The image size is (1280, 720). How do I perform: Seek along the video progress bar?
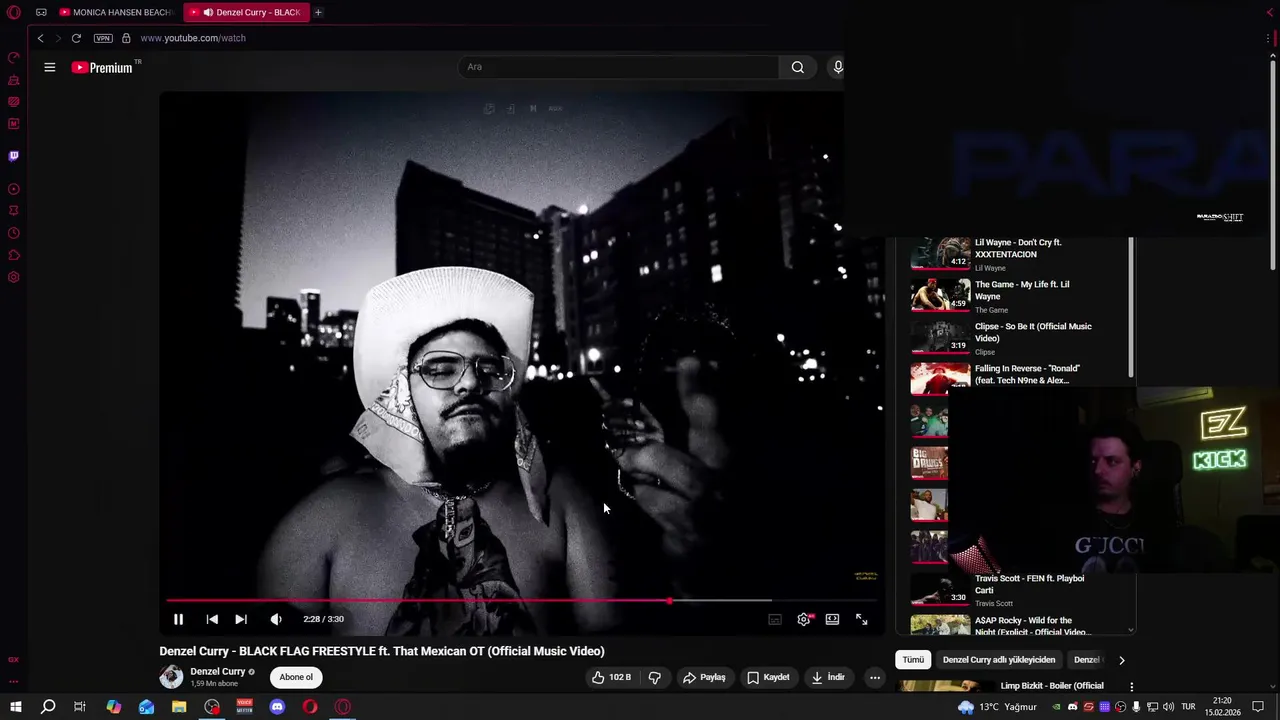tap(521, 601)
